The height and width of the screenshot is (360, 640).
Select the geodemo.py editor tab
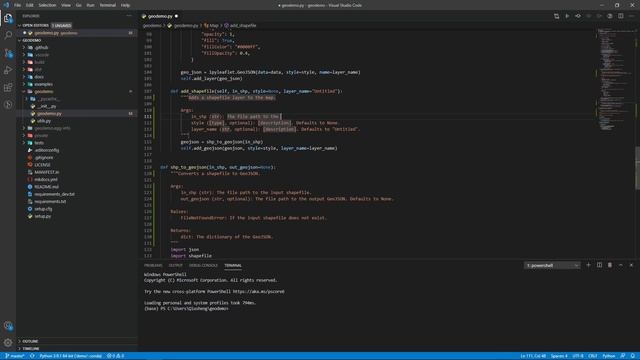tap(160, 16)
